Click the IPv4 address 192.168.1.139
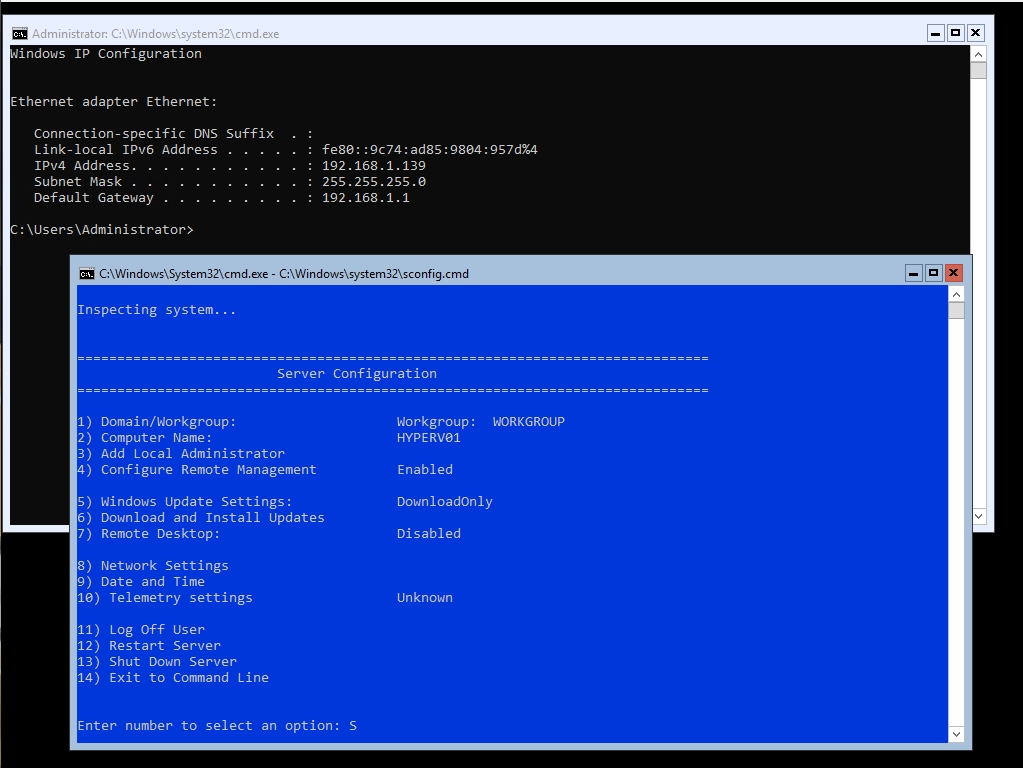The height and width of the screenshot is (768, 1023). tap(374, 166)
